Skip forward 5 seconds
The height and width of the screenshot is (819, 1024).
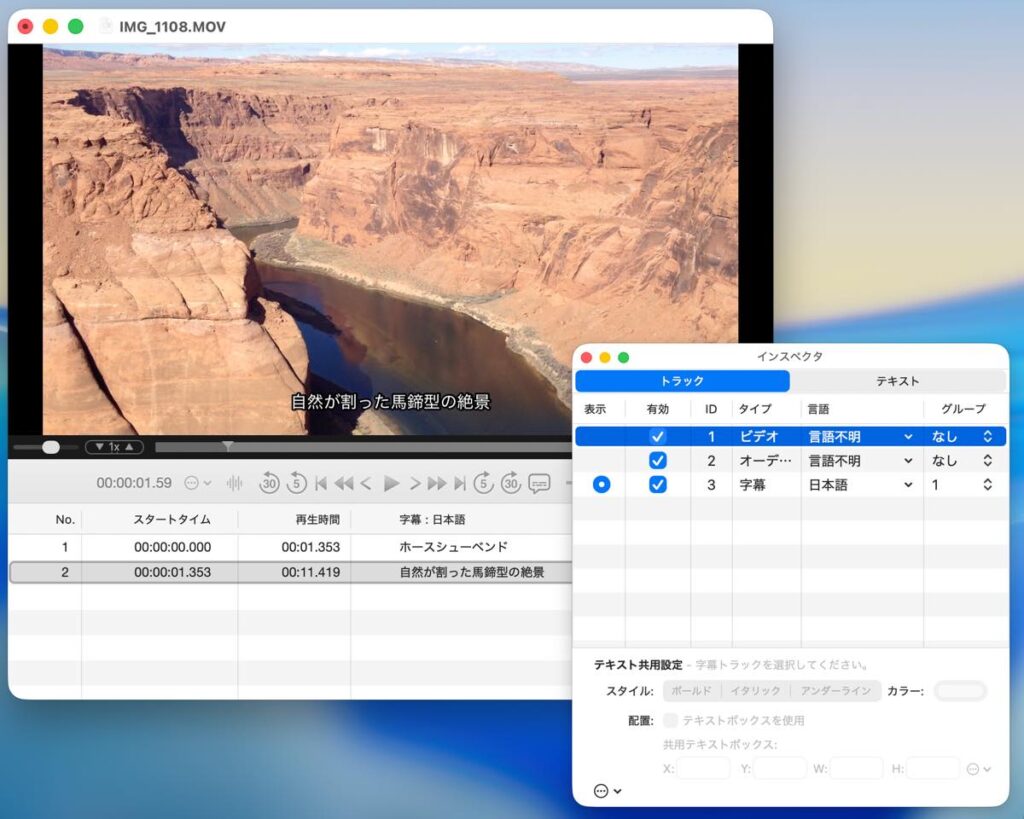click(483, 483)
